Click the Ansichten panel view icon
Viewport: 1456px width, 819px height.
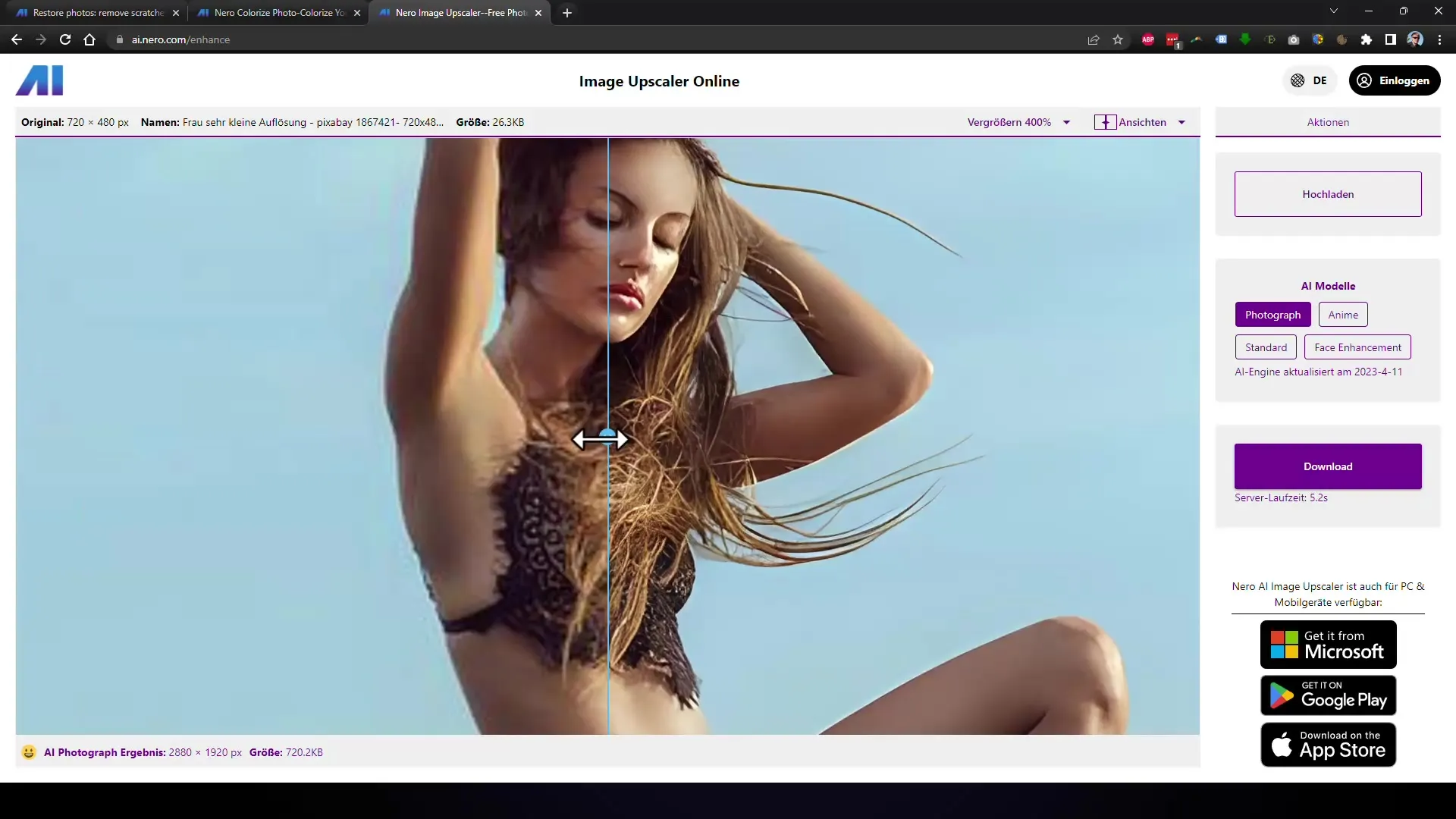point(1106,121)
